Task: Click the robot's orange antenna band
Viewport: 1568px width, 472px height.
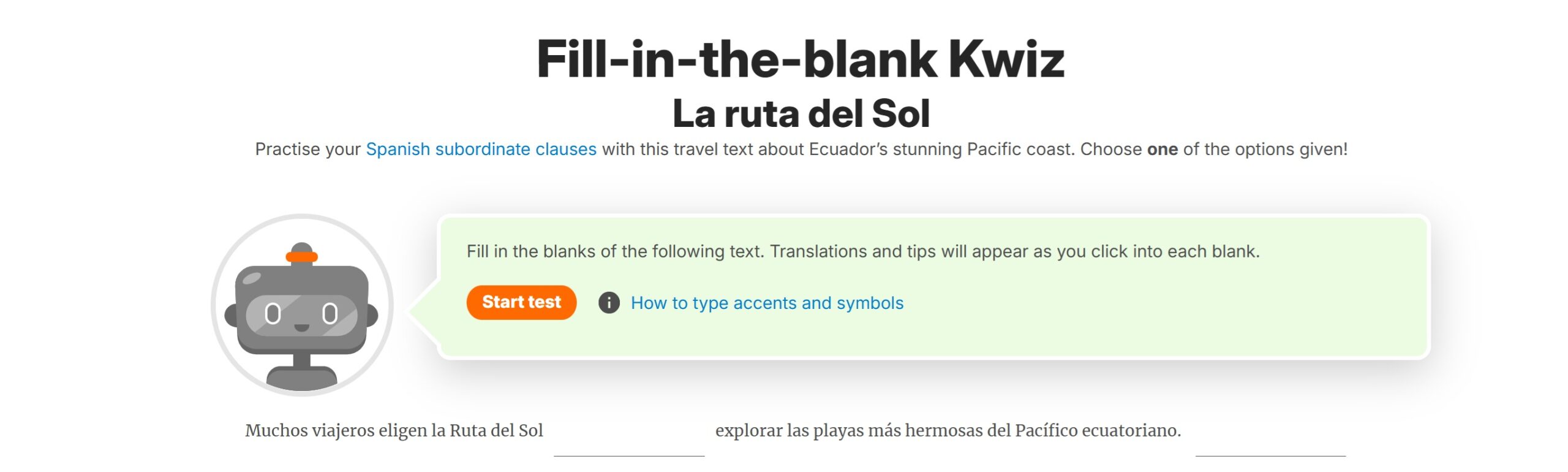Action: pos(302,257)
